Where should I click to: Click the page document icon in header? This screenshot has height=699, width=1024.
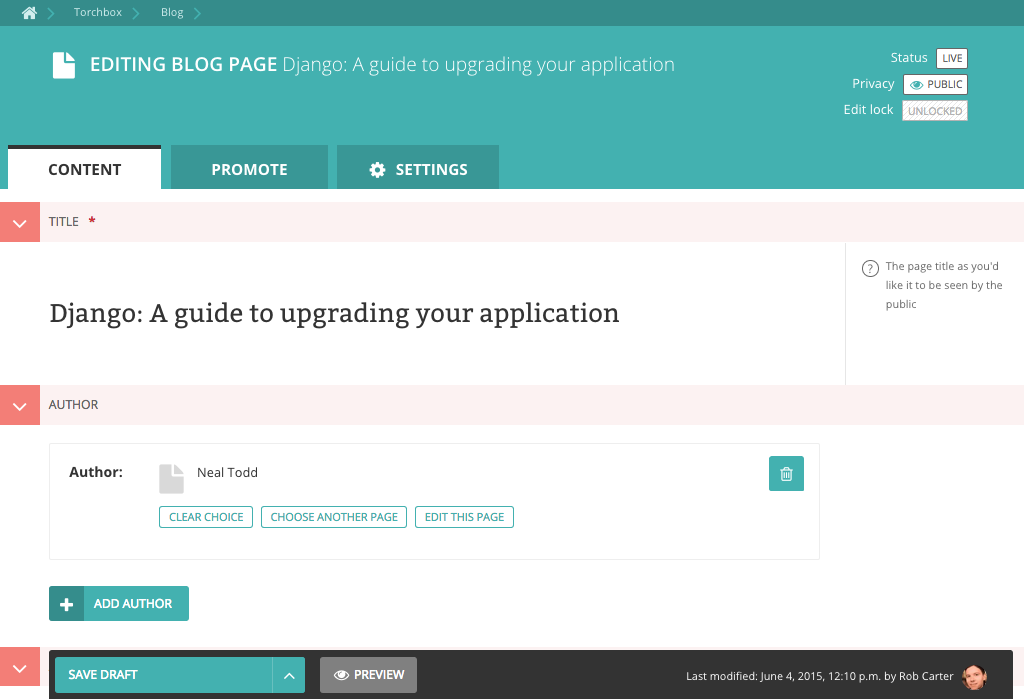(64, 65)
